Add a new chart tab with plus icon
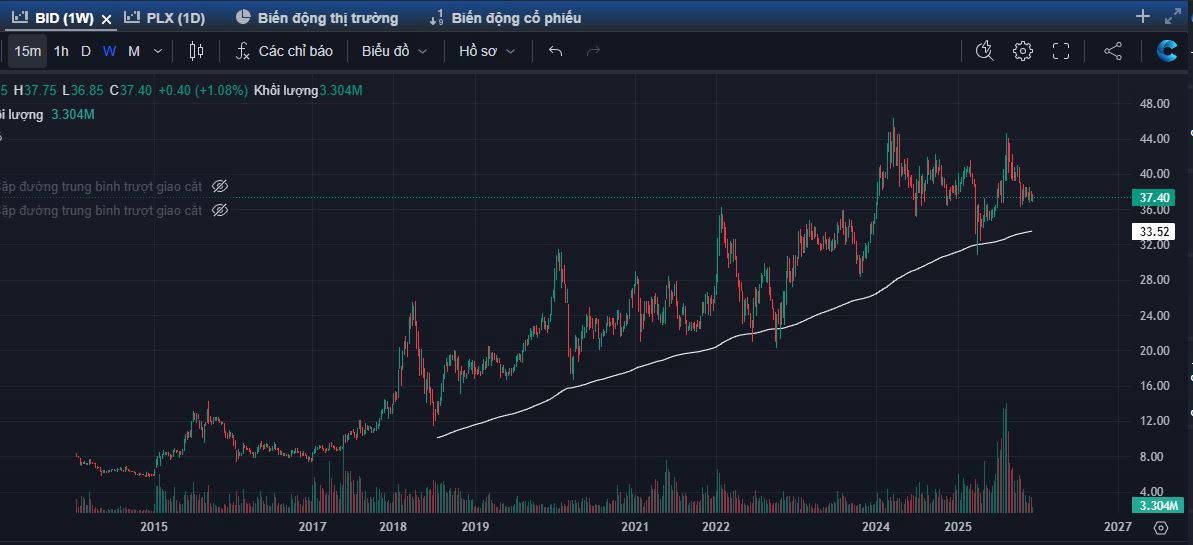 pyautogui.click(x=1143, y=16)
